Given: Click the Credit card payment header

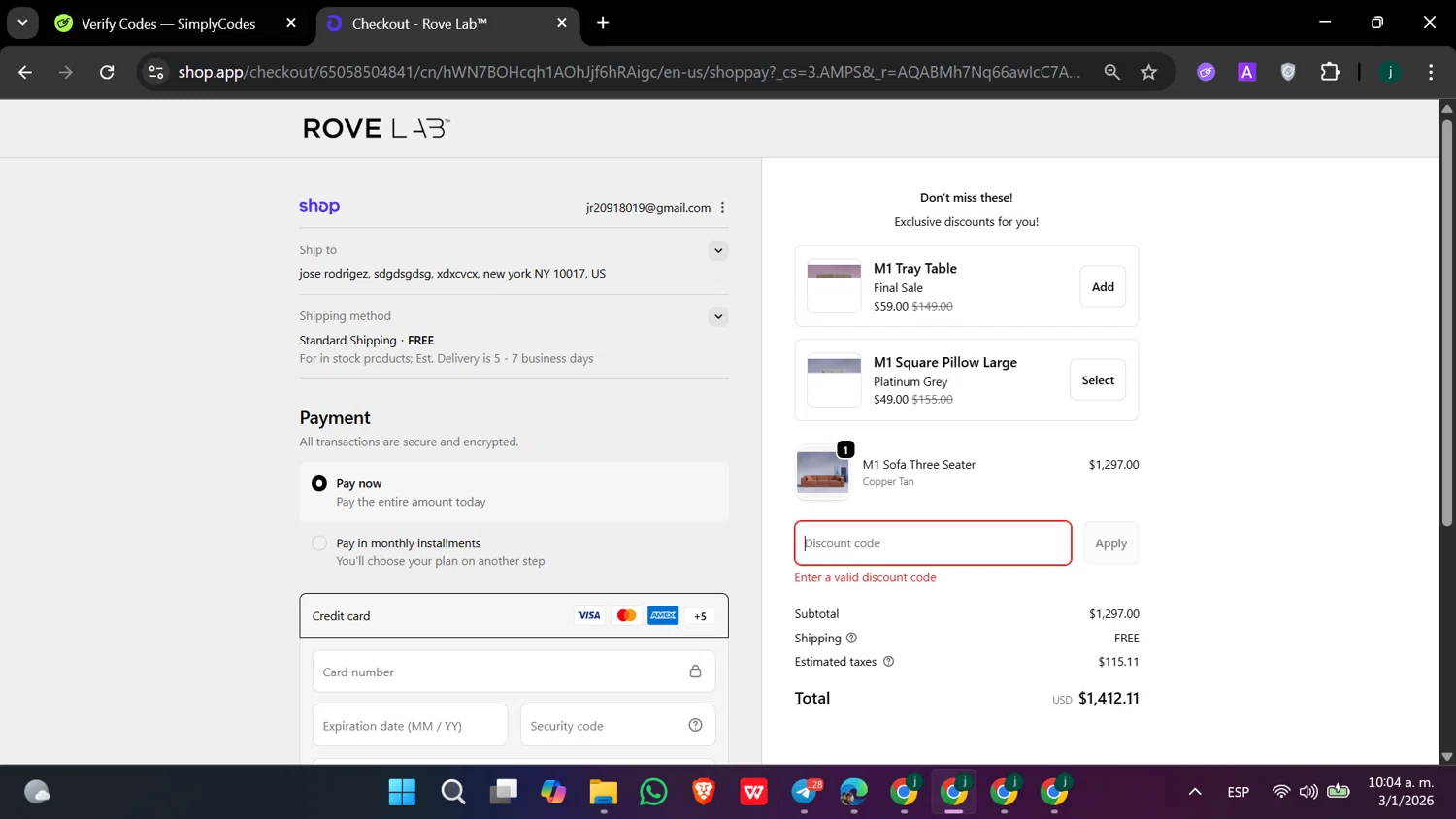Looking at the screenshot, I should click(513, 615).
